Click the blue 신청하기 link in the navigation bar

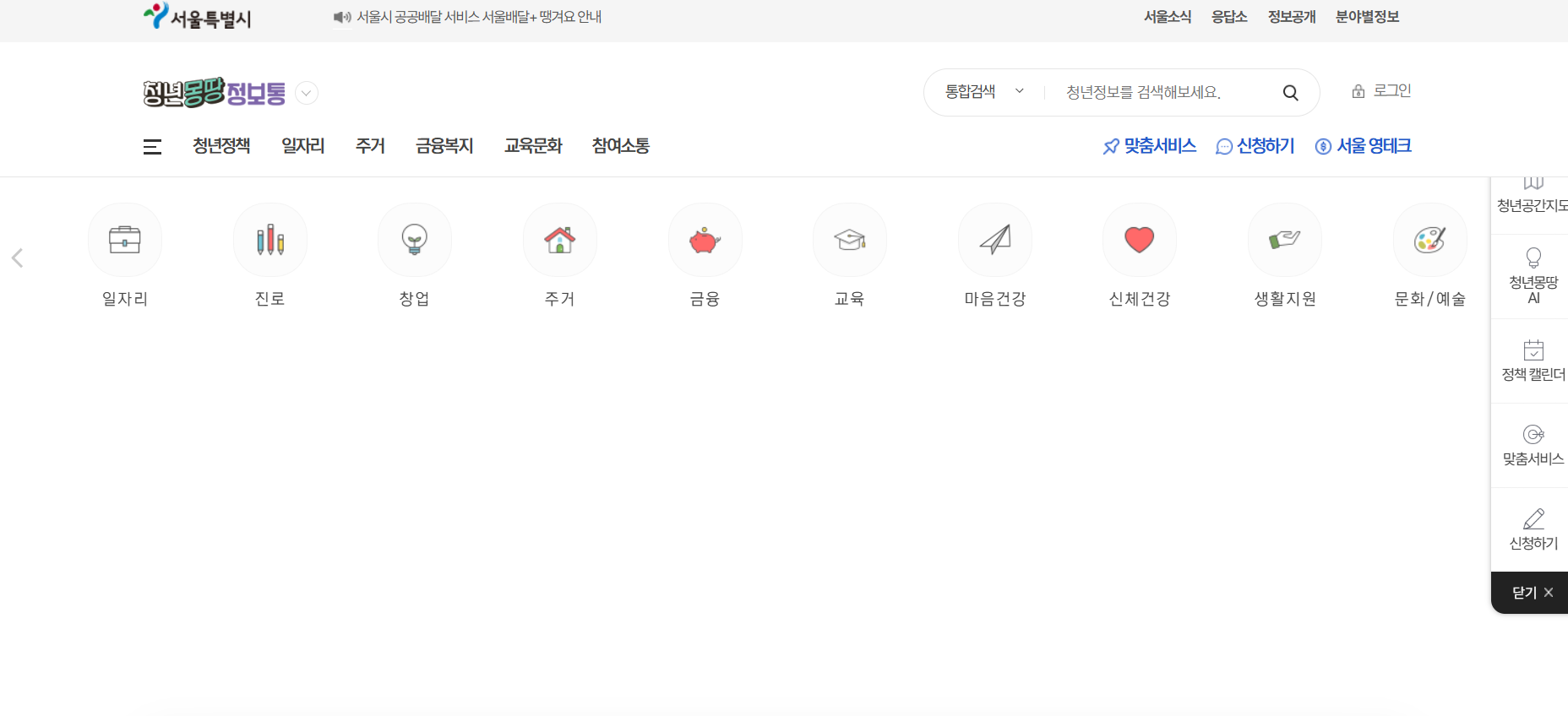pos(1255,146)
